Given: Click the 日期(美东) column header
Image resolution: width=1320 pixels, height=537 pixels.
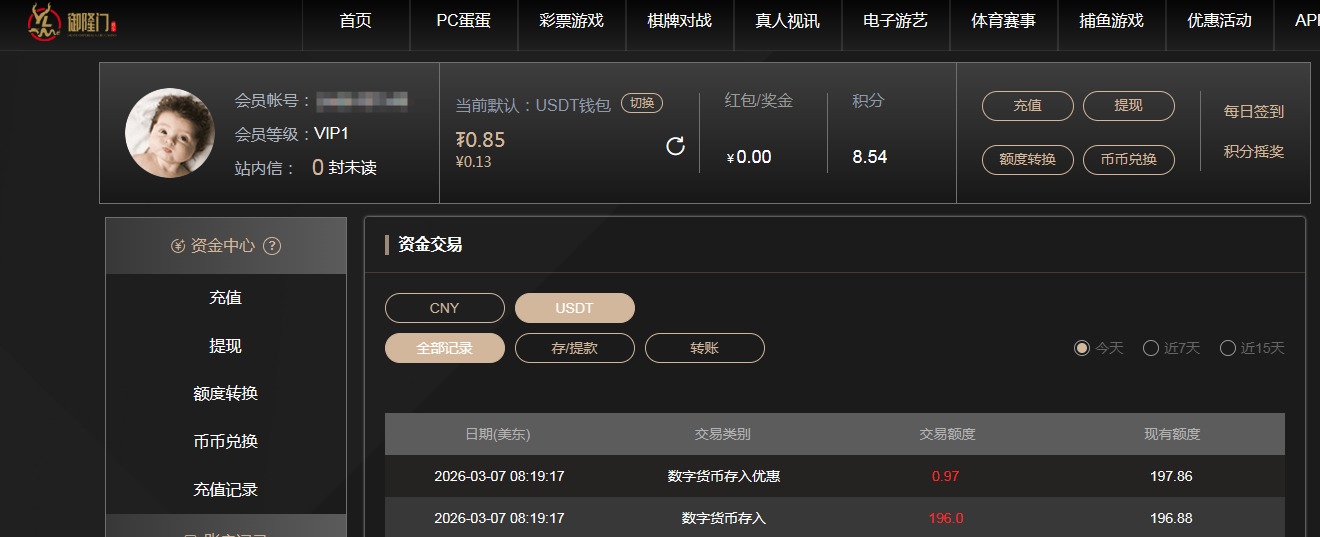Looking at the screenshot, I should pyautogui.click(x=498, y=434).
